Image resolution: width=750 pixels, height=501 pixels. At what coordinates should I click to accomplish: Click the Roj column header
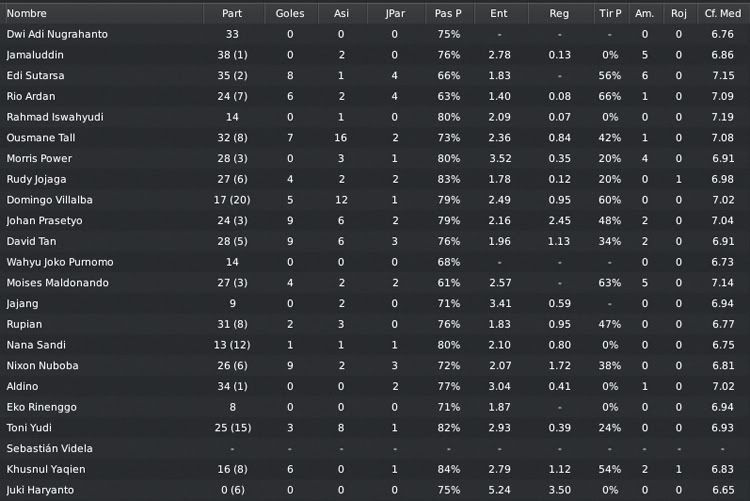[679, 13]
